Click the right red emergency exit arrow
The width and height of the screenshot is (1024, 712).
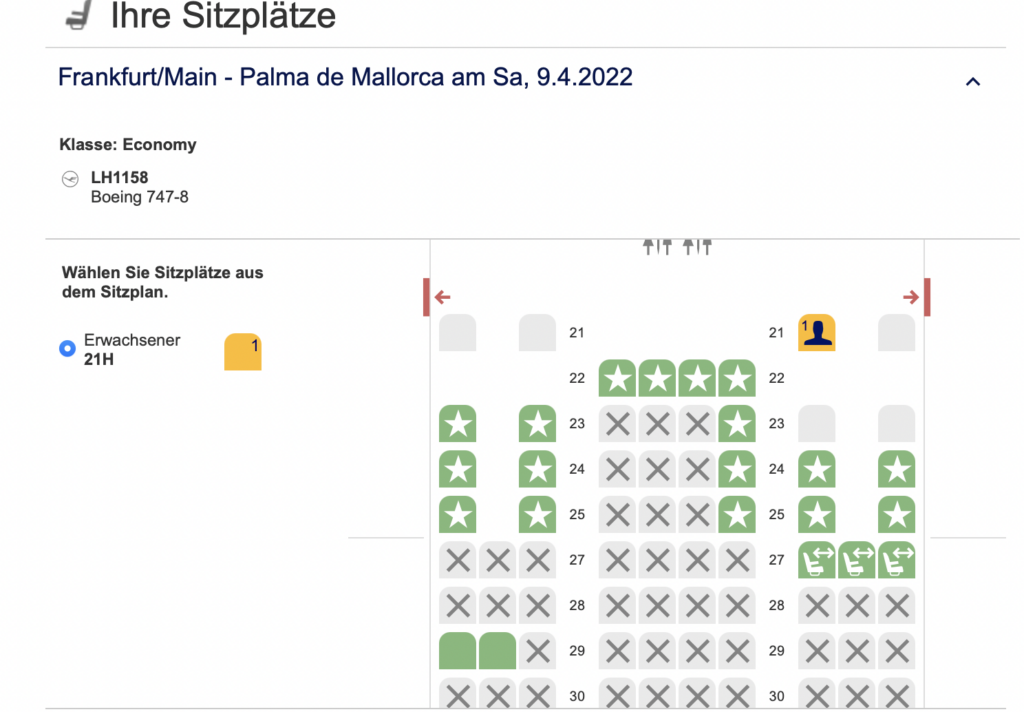(910, 297)
